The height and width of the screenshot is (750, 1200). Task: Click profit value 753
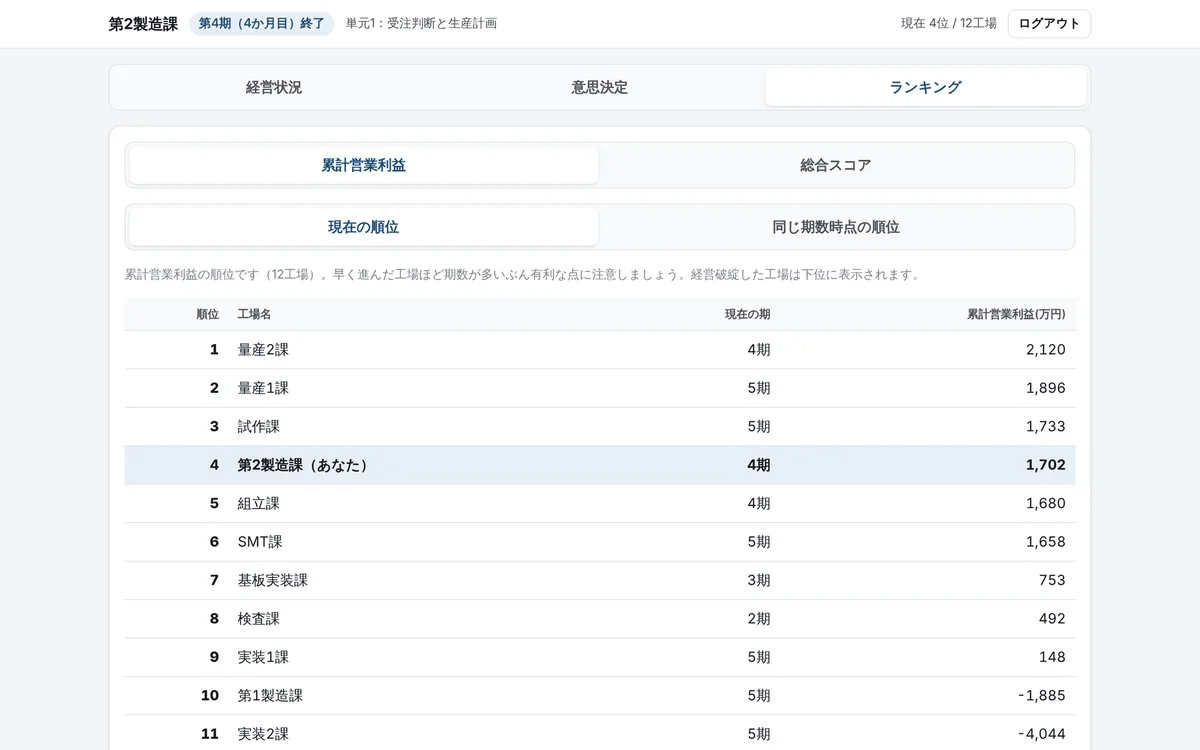click(1052, 581)
